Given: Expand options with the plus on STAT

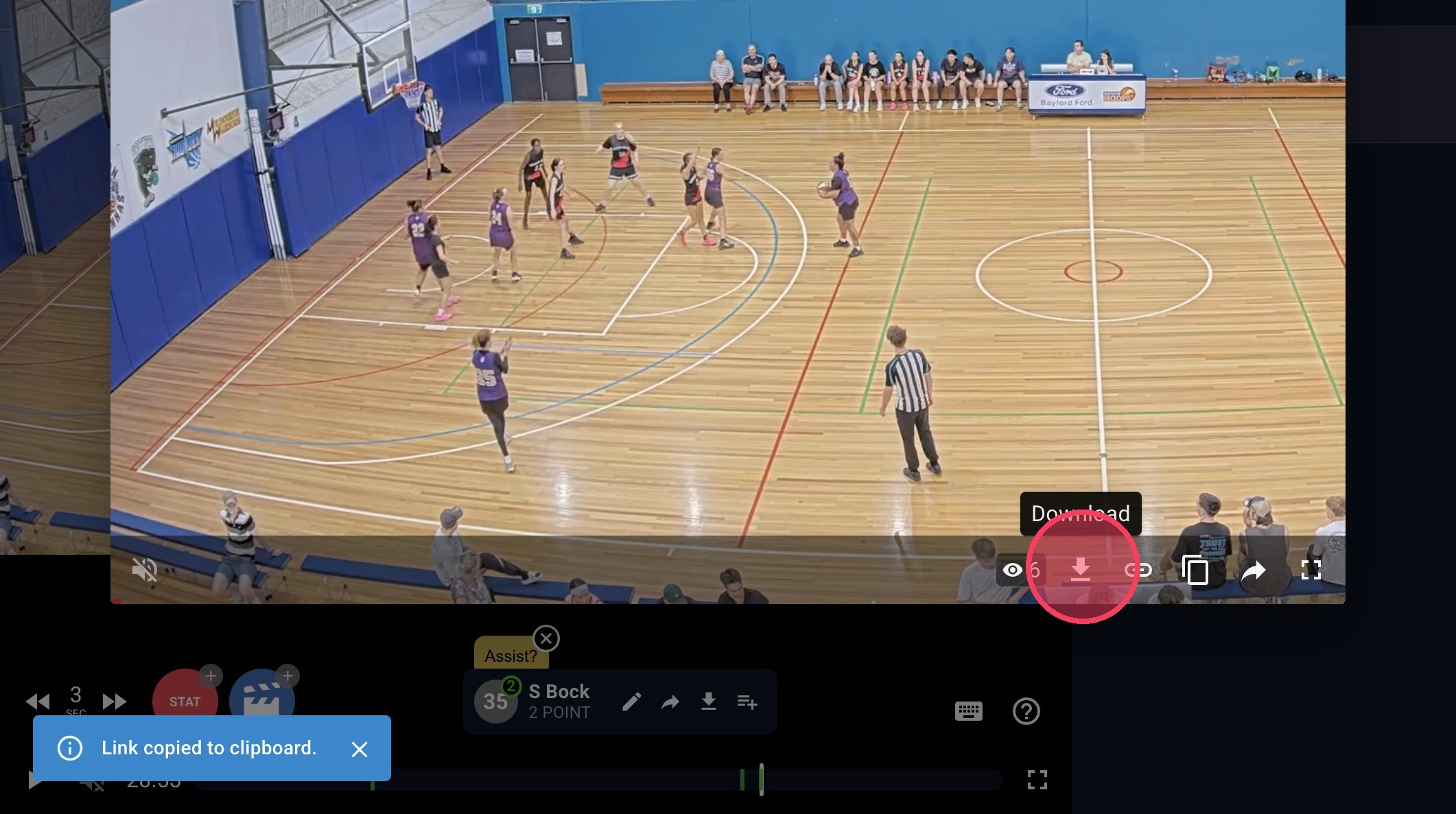Looking at the screenshot, I should pyautogui.click(x=211, y=676).
